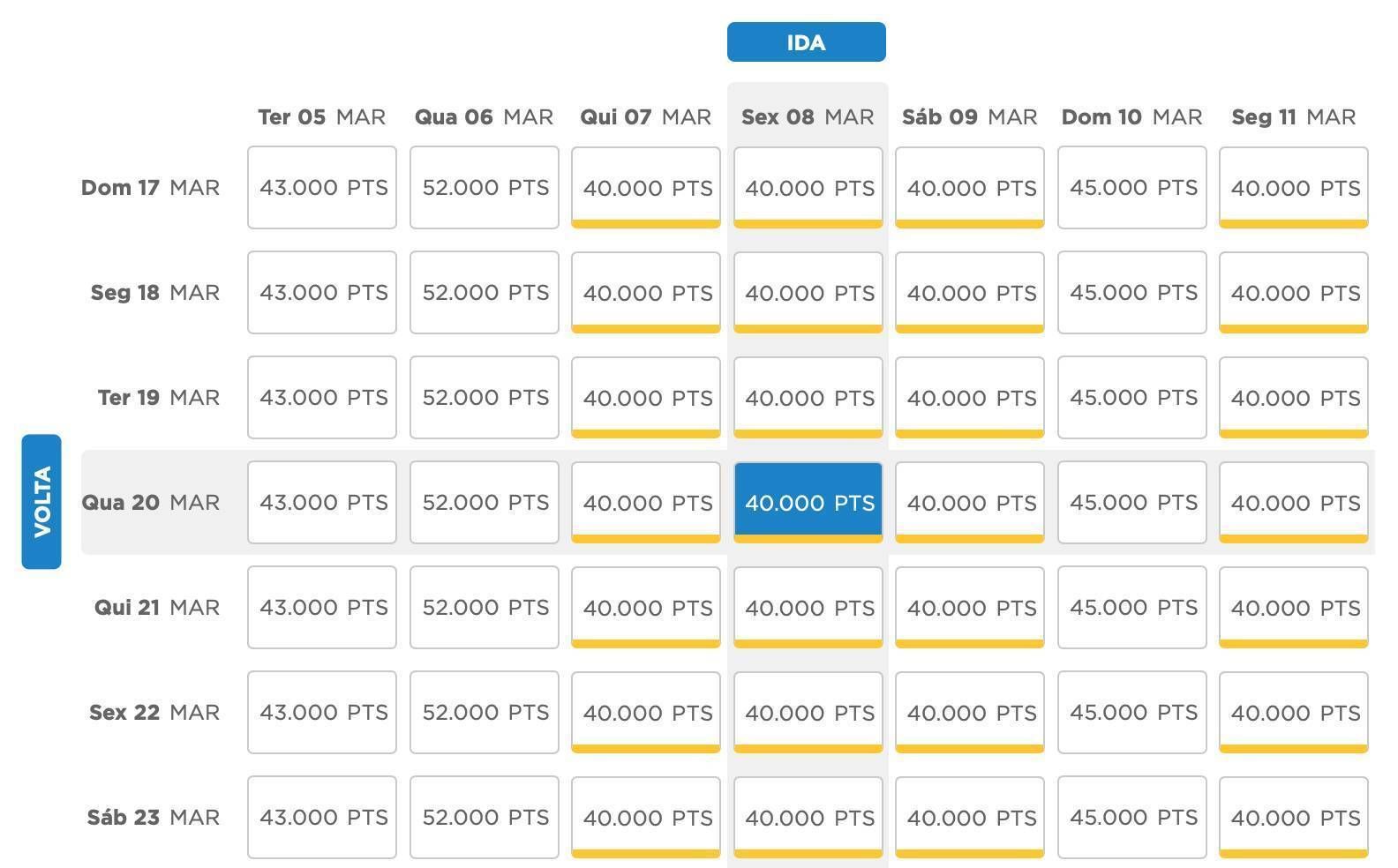
Task: Select Qui 07 departure with Ter 19 return
Action: tap(646, 397)
